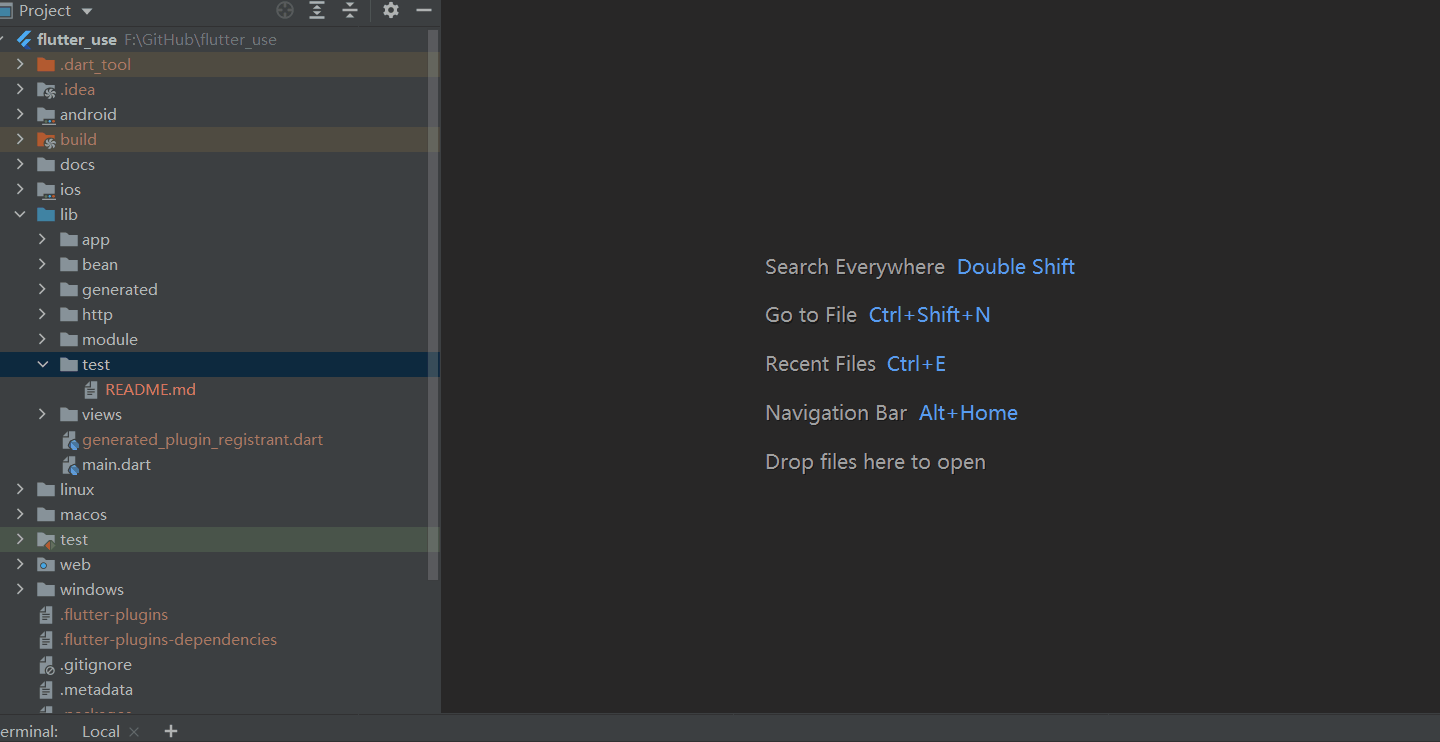Click the Double Shift shortcut hint
This screenshot has height=742, width=1440.
(1016, 267)
